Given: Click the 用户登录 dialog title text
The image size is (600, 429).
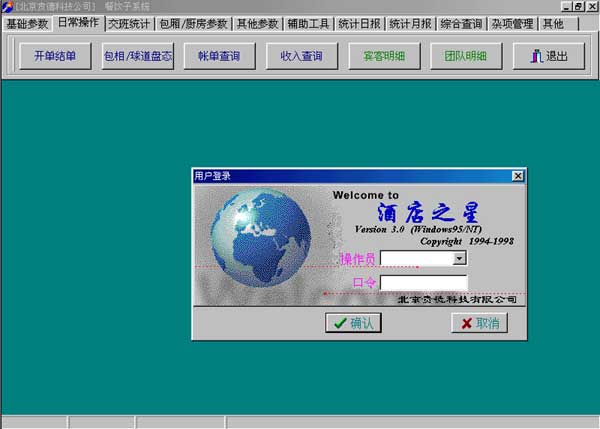Looking at the screenshot, I should pyautogui.click(x=212, y=176).
